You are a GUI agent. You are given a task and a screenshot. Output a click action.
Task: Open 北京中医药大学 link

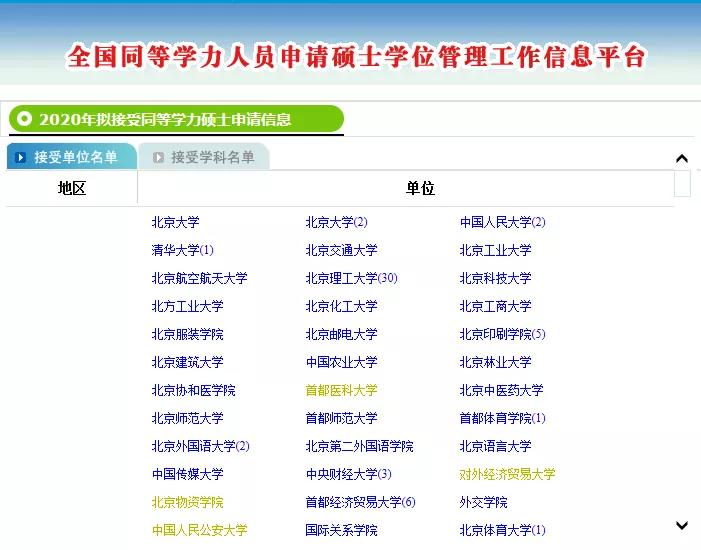pos(502,390)
